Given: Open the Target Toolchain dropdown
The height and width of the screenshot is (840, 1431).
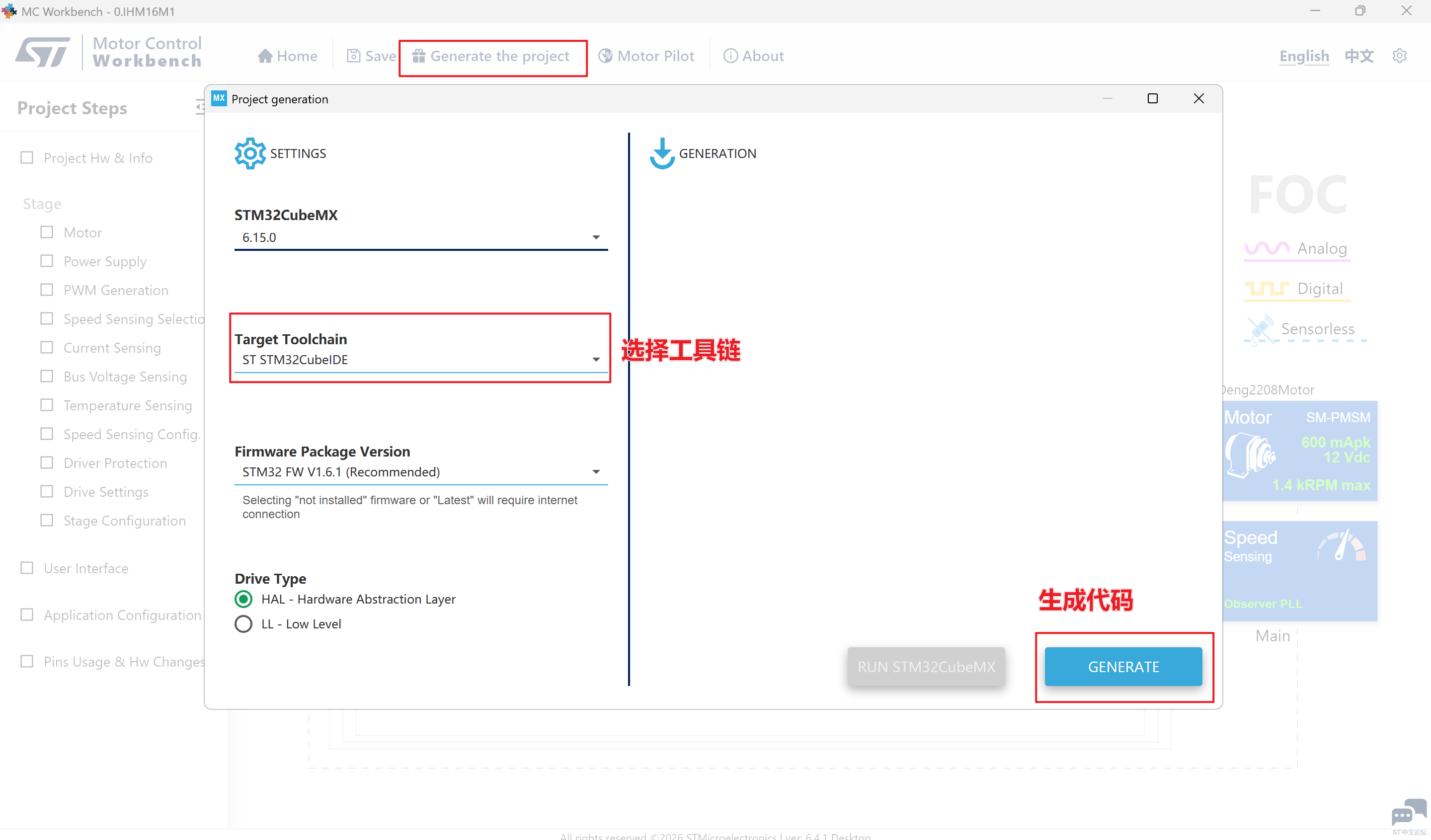Looking at the screenshot, I should point(421,360).
